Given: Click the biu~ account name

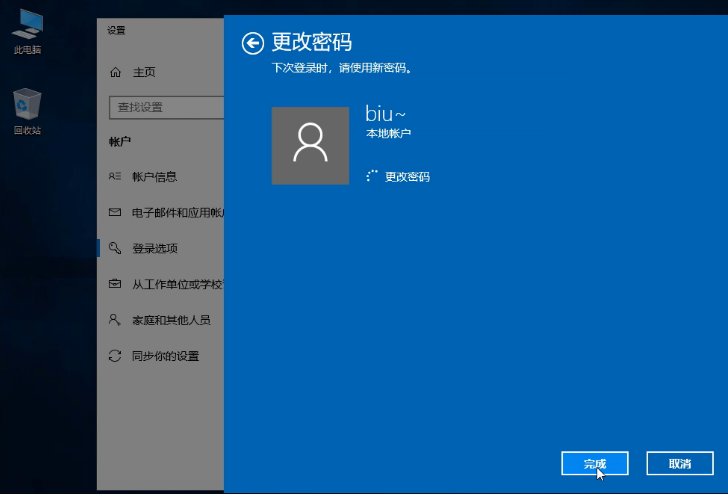Looking at the screenshot, I should pyautogui.click(x=386, y=113).
